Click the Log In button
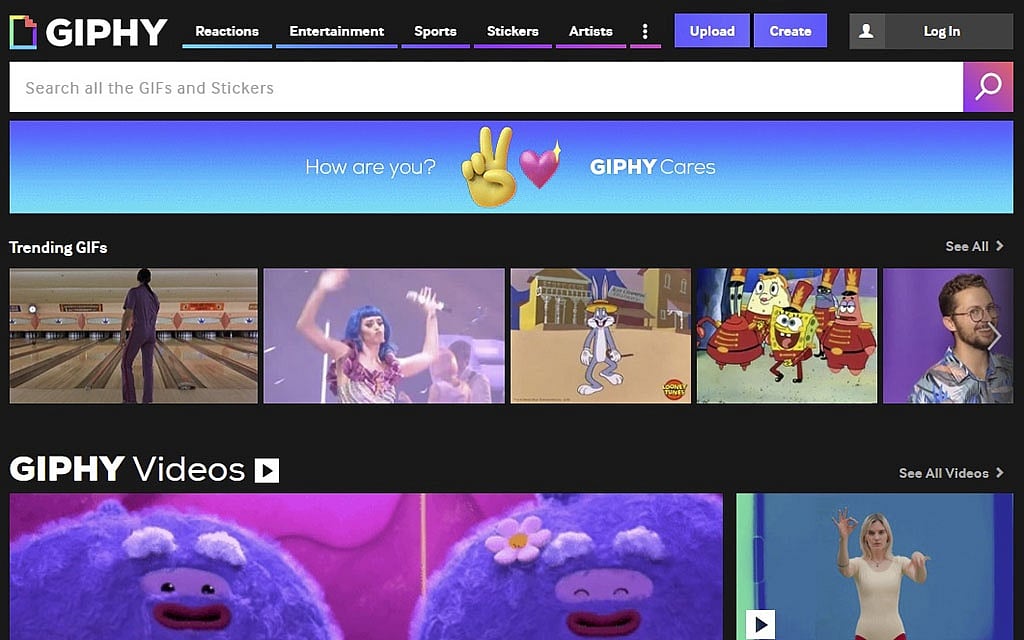Screen dimensions: 1024x640 tap(942, 31)
